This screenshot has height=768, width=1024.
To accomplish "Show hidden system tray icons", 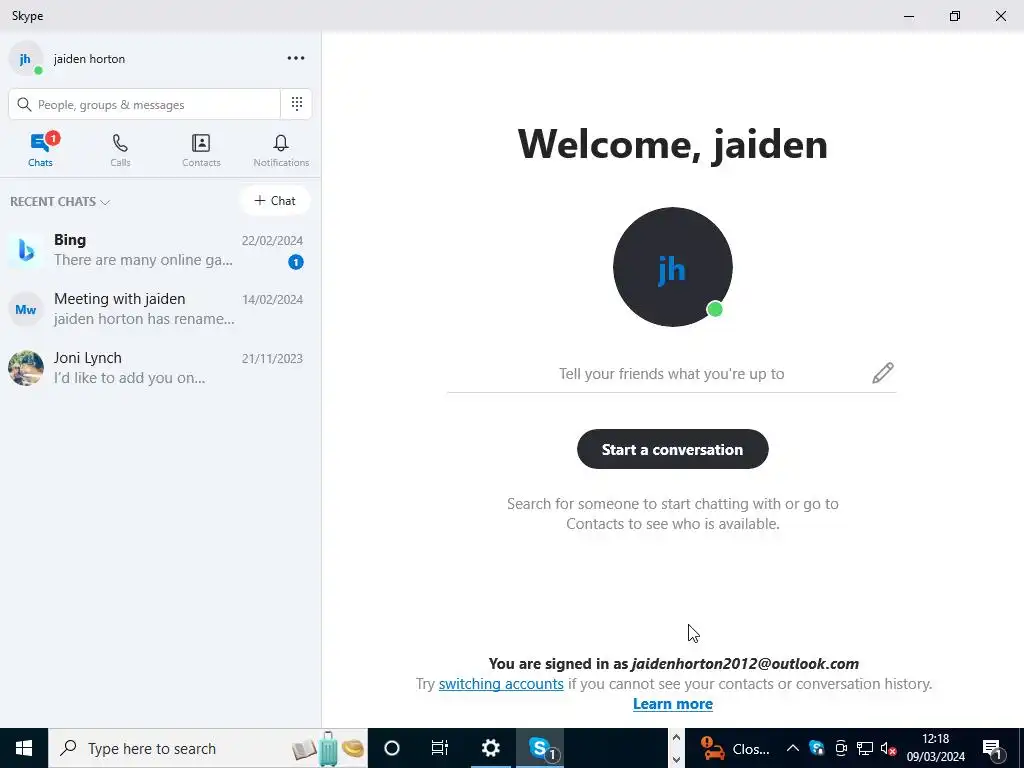I will point(792,748).
